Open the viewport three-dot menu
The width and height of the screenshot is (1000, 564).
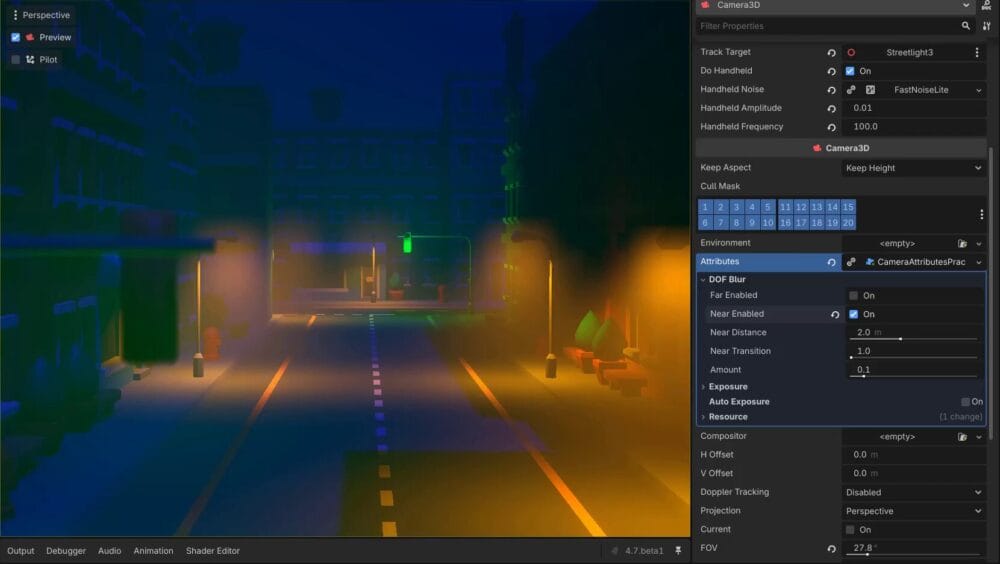pos(15,15)
